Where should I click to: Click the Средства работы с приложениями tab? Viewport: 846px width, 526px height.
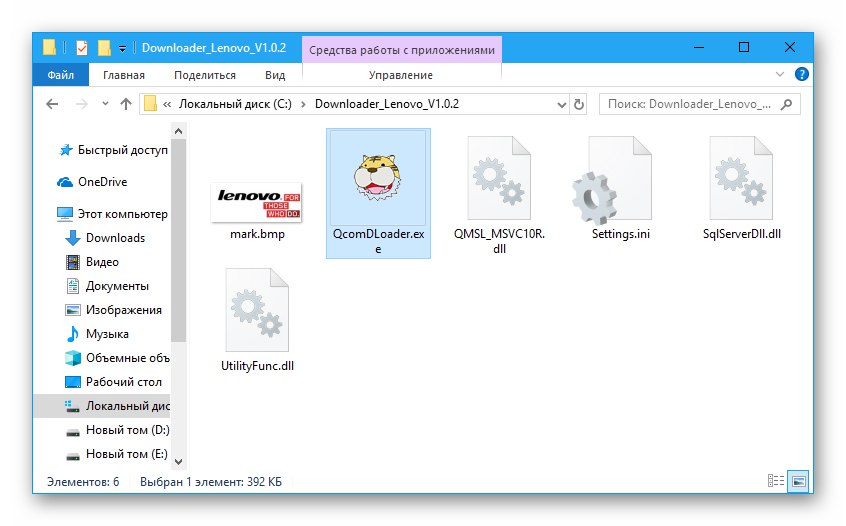point(401,50)
